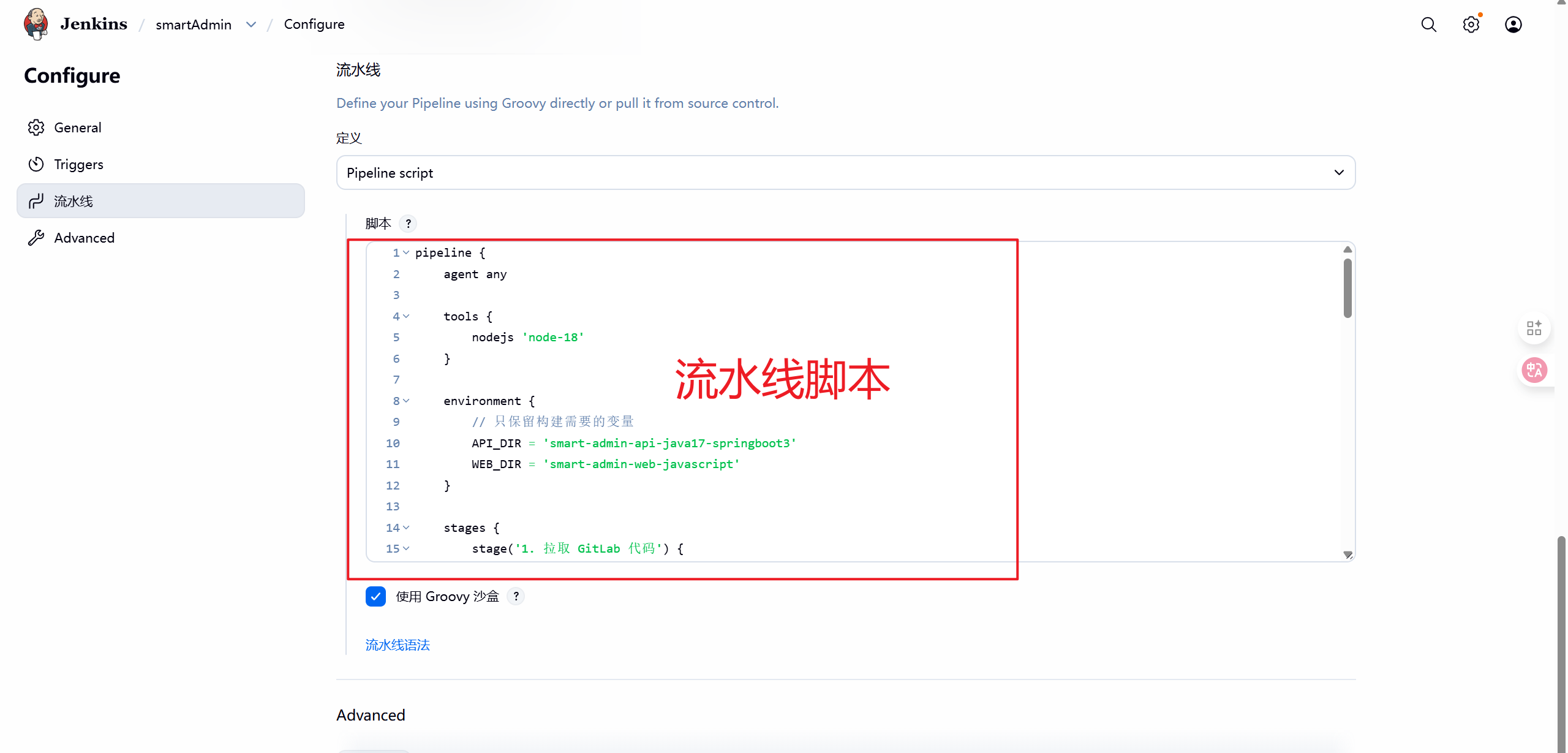This screenshot has width=1568, height=753.
Task: Open the Manage Jenkins gear icon
Action: point(1471,25)
